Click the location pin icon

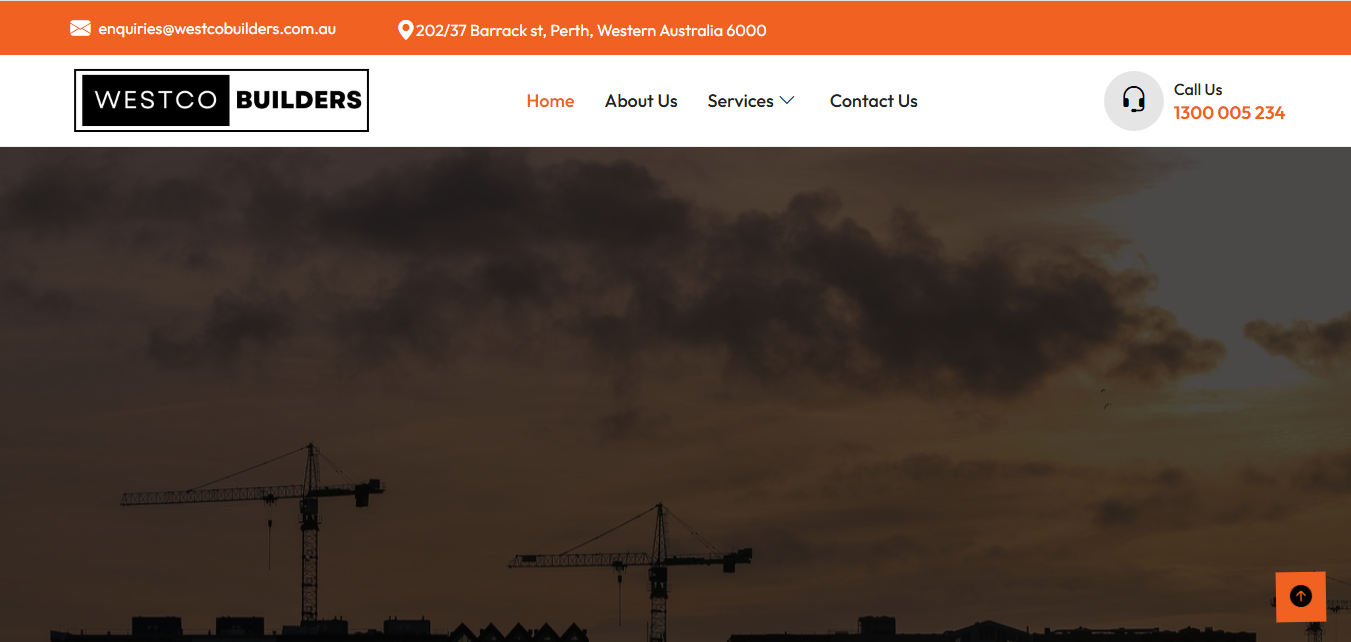coord(405,30)
